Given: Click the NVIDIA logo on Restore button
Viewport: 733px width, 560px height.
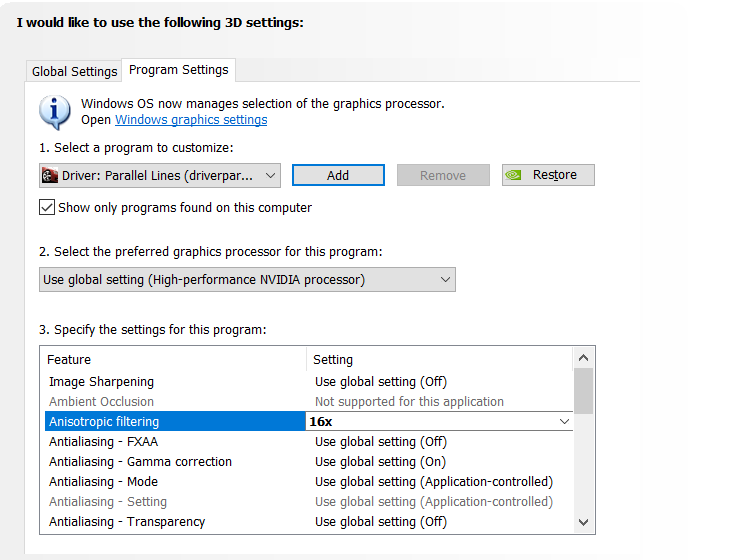Looking at the screenshot, I should point(514,175).
